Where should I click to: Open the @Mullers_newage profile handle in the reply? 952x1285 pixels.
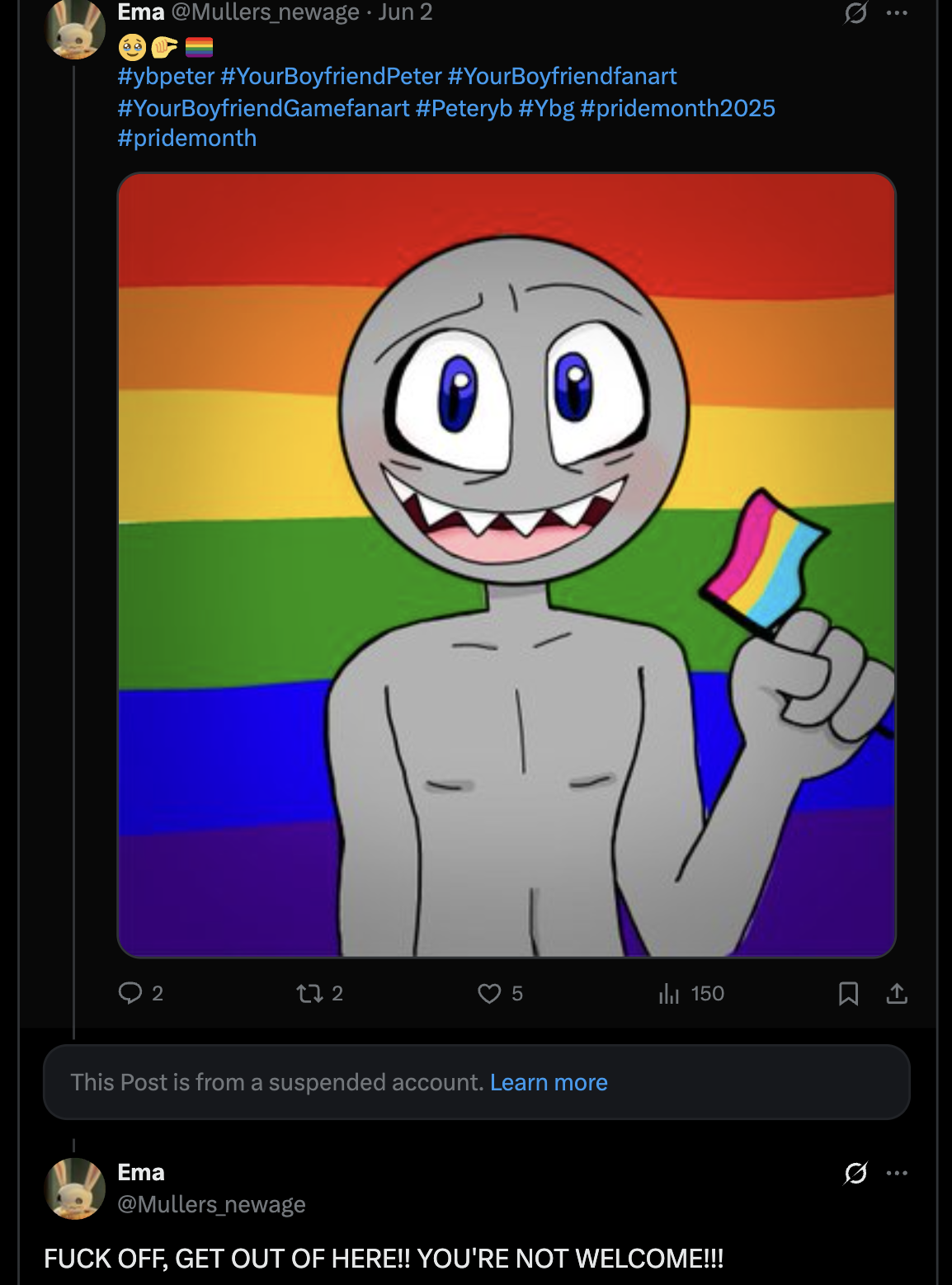(211, 1204)
